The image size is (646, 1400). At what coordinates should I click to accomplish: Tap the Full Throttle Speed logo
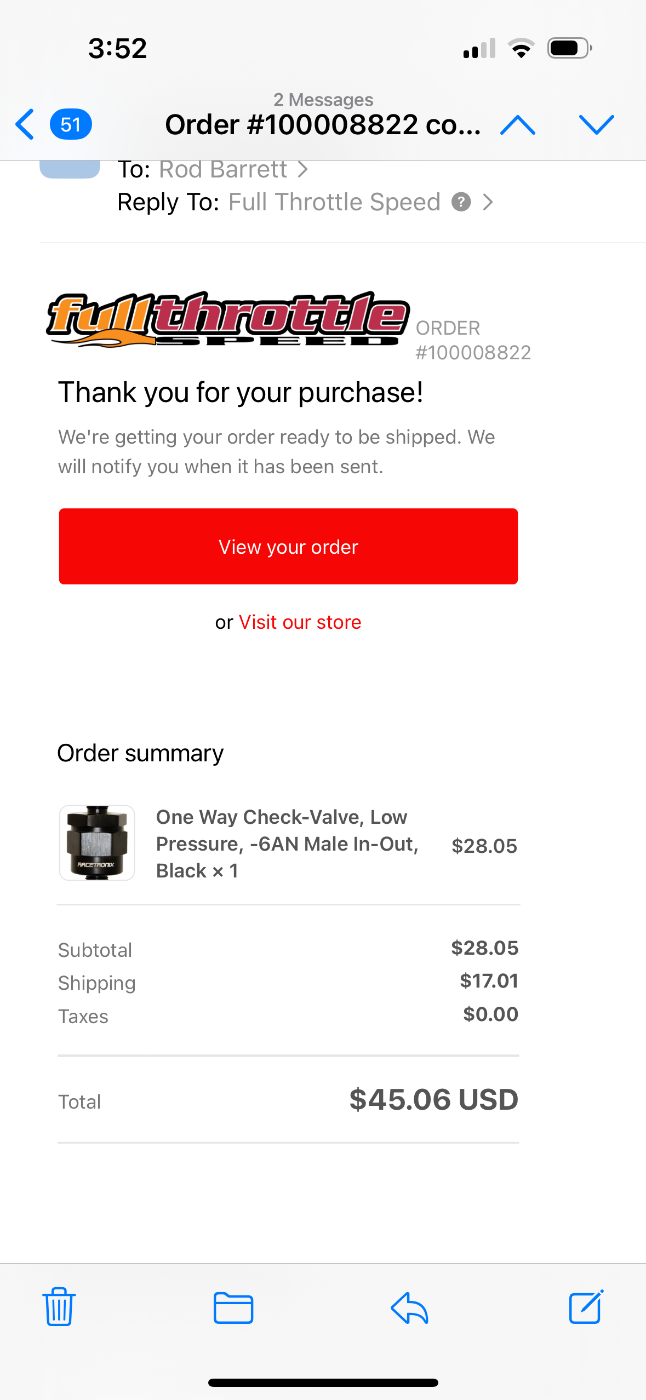coord(229,319)
